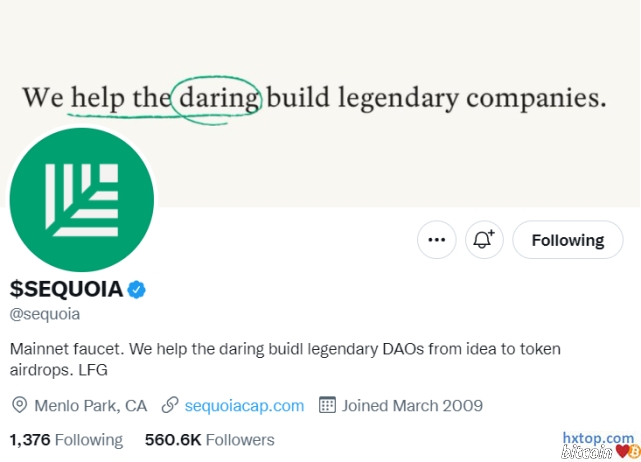
Task: Click the hxtop.com watermark text
Action: coord(597,438)
